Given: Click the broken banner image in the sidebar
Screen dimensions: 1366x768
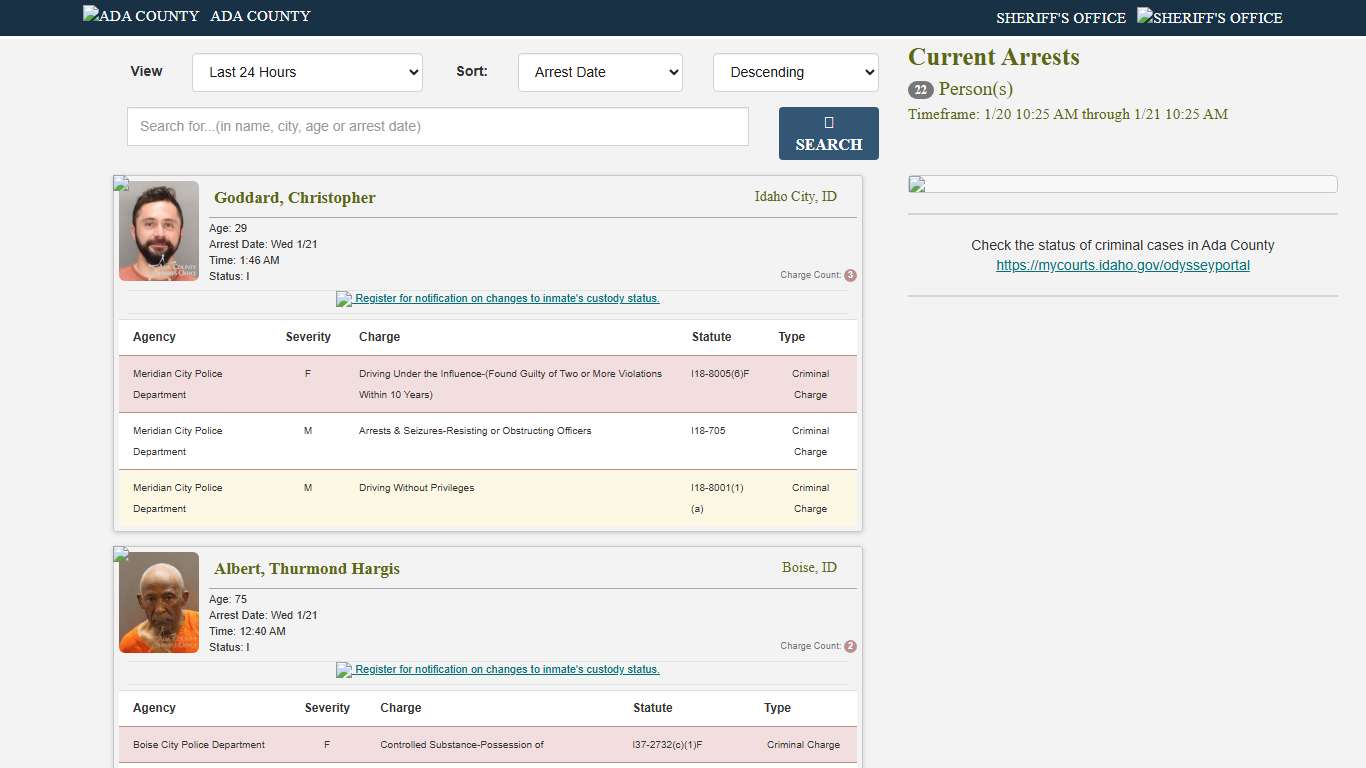Looking at the screenshot, I should click(1122, 184).
